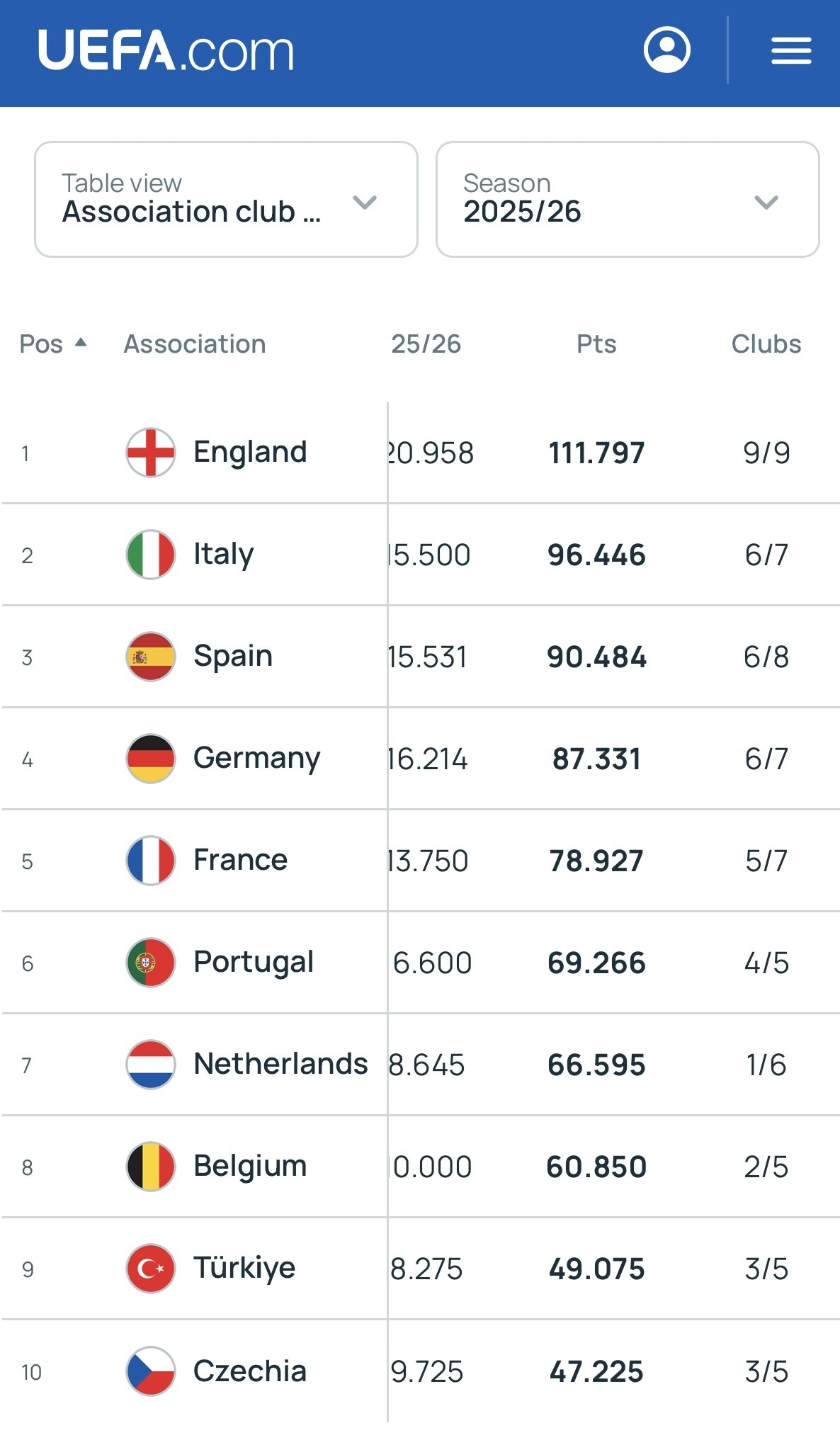Open the Germany association link

256,758
